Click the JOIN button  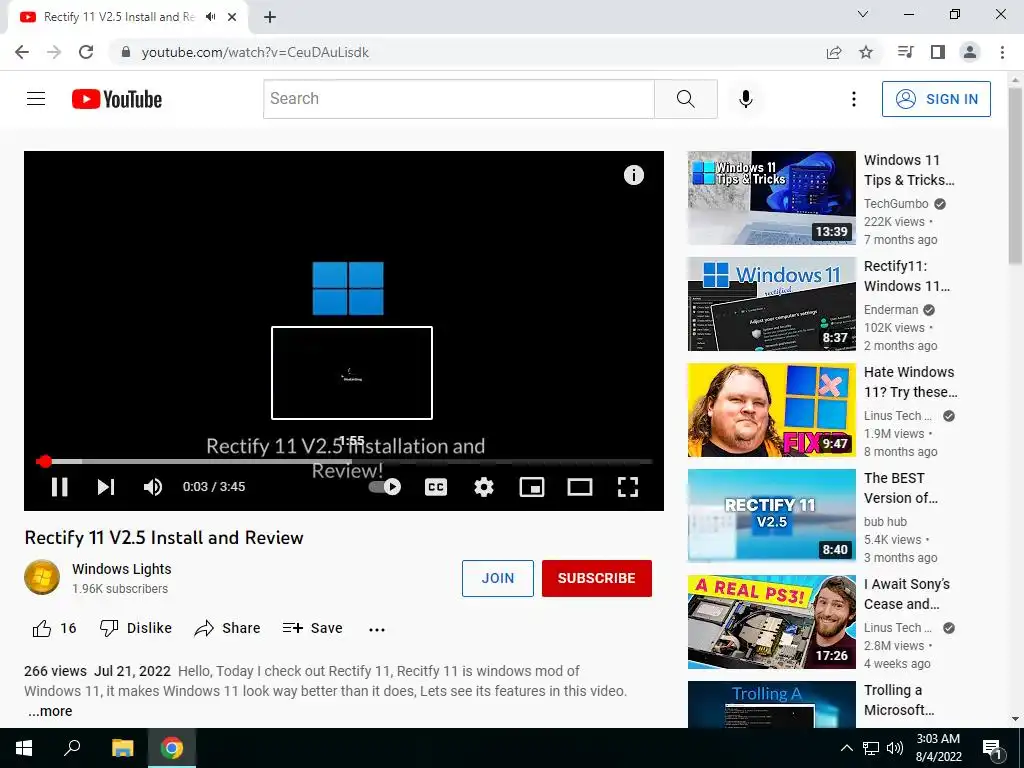[498, 578]
